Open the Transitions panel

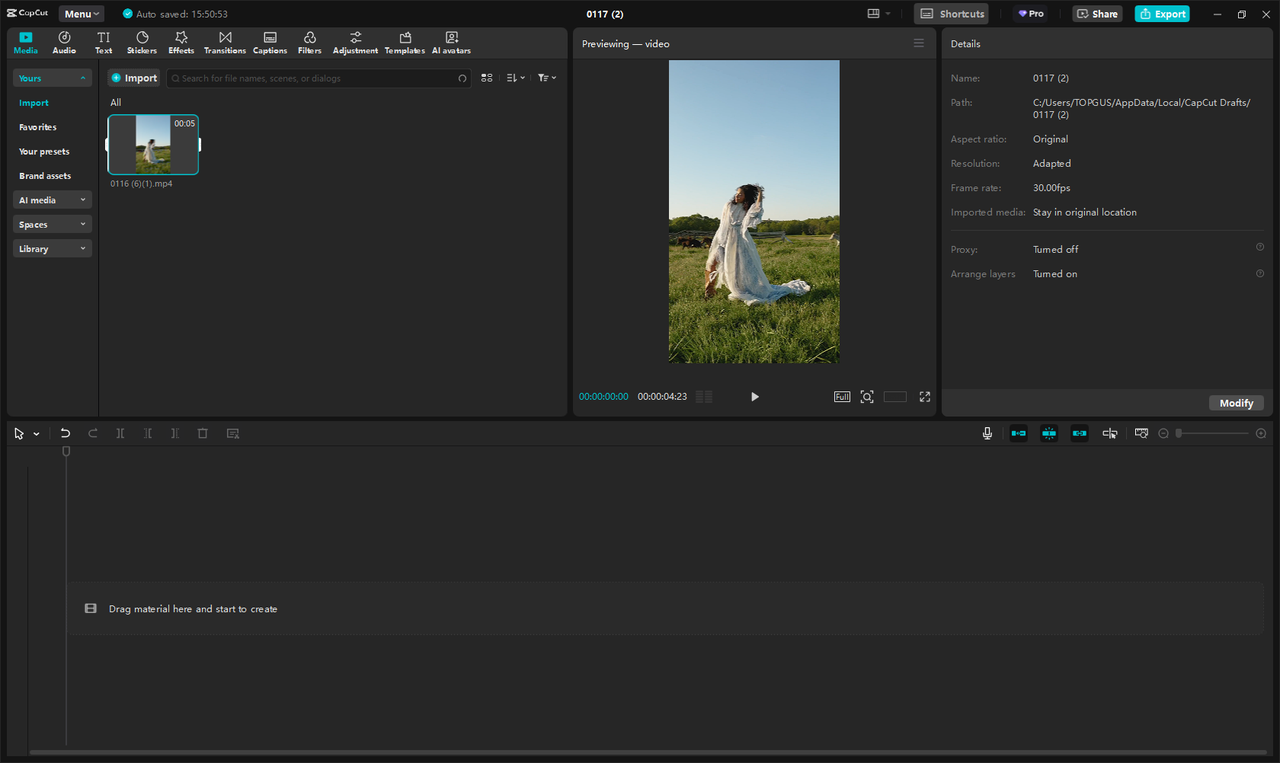pos(224,41)
